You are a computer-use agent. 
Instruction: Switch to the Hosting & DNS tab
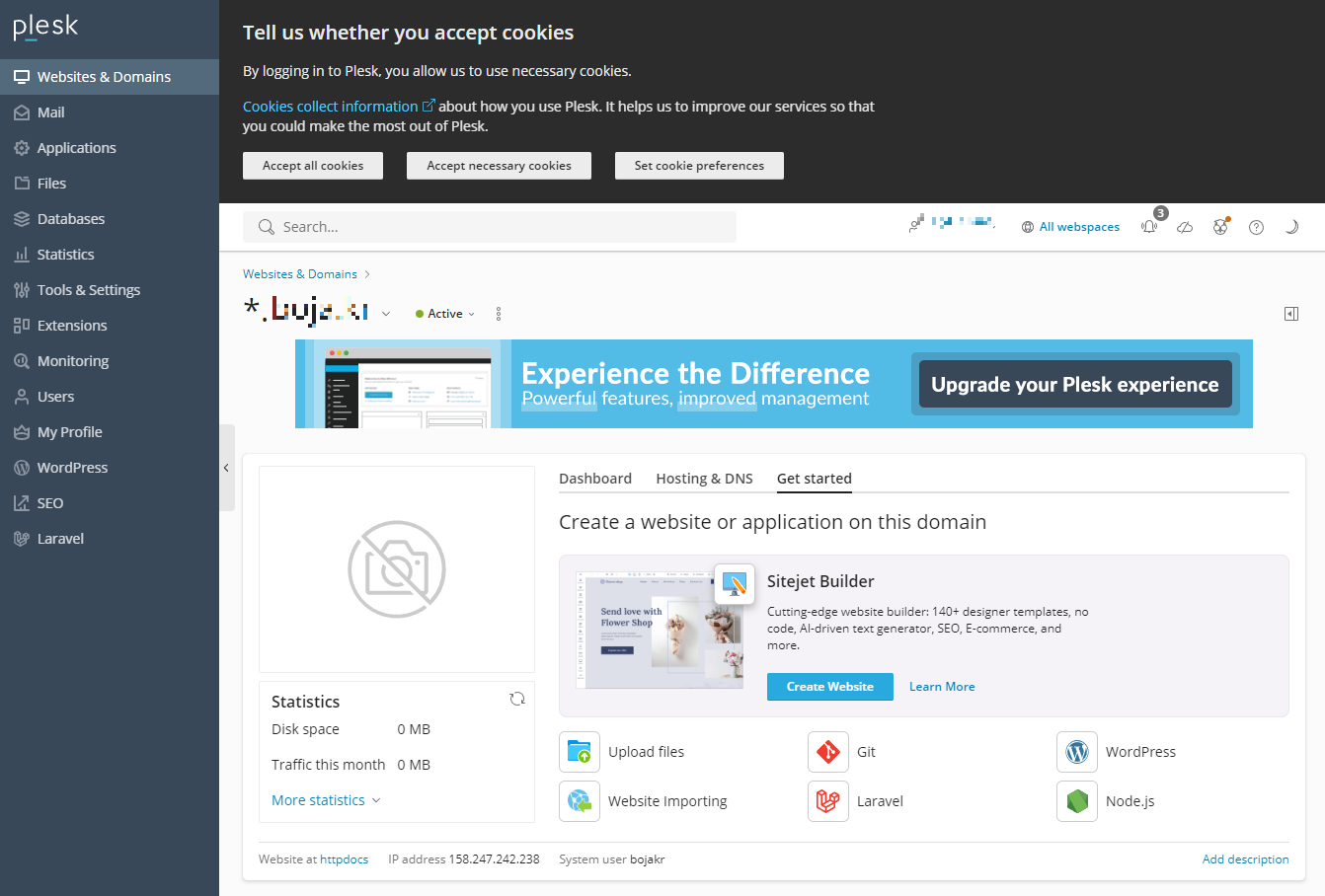click(x=704, y=479)
